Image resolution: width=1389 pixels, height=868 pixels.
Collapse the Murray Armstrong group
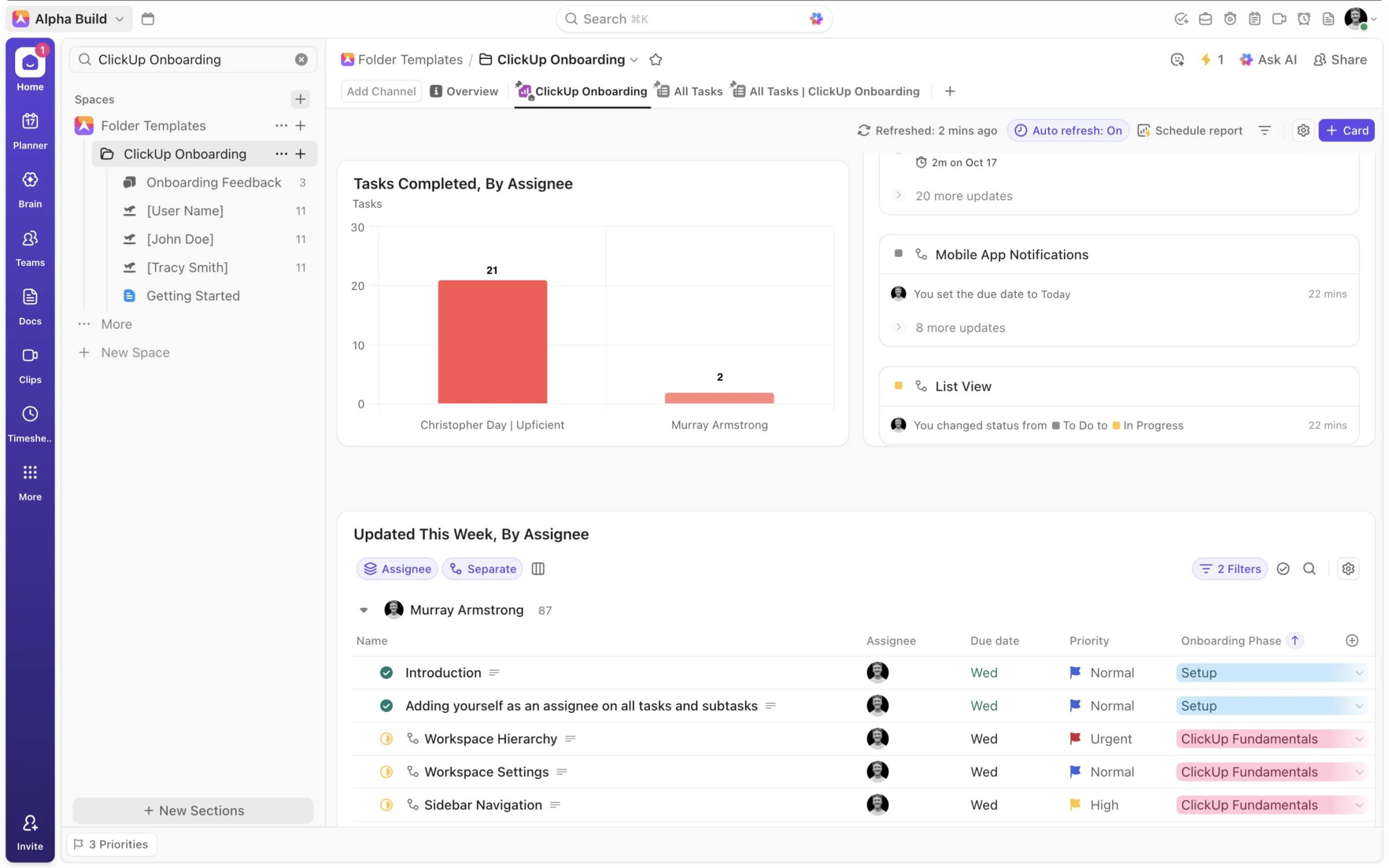pos(364,610)
